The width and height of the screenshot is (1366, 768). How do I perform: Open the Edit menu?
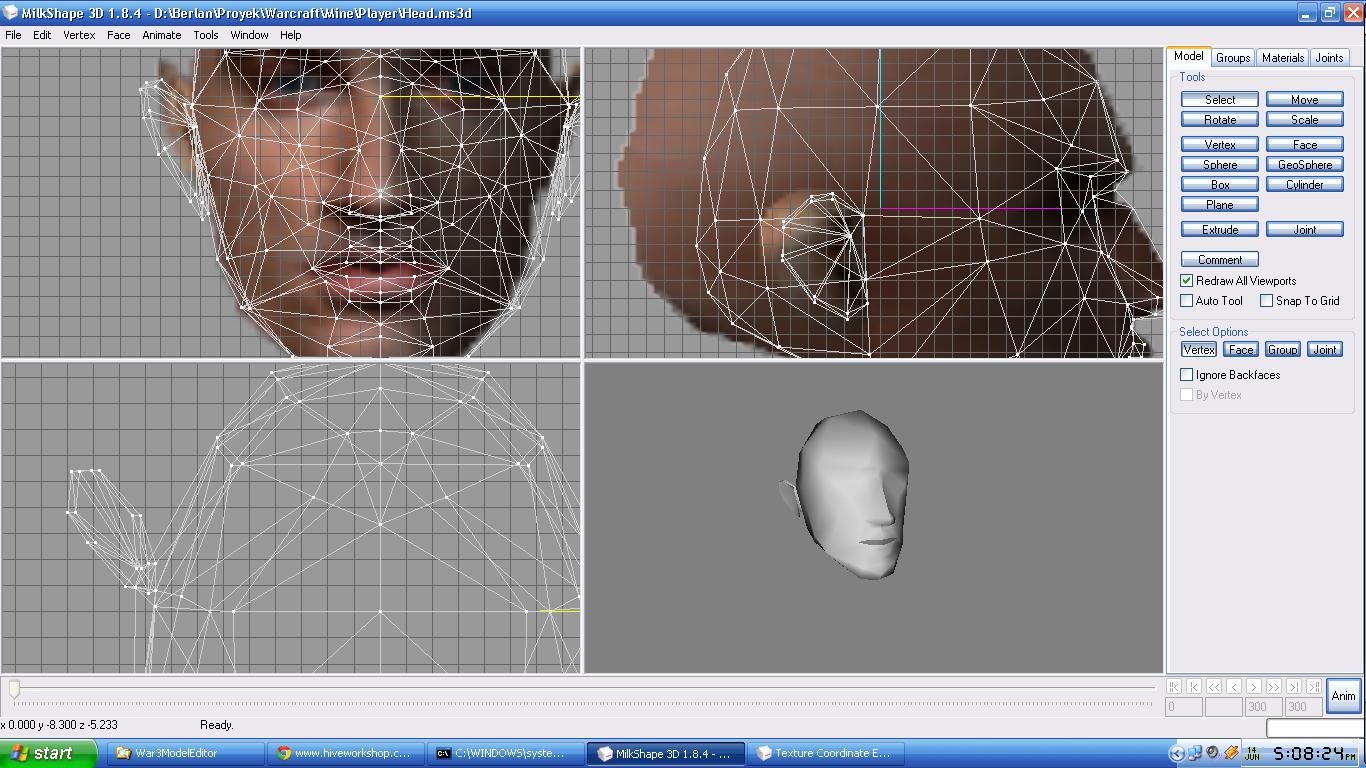point(42,35)
